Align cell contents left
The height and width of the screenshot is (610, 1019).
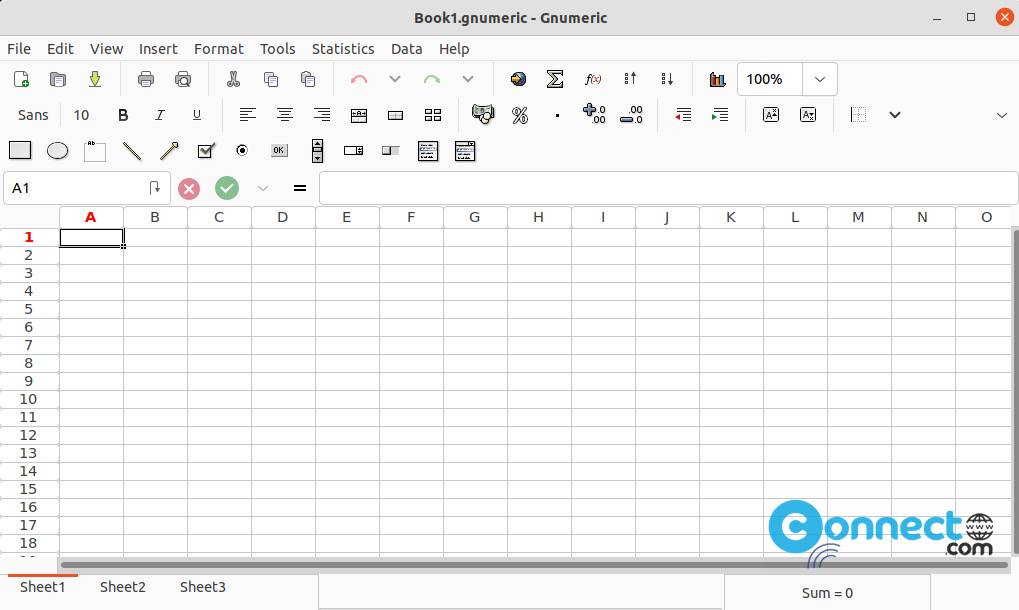247,115
